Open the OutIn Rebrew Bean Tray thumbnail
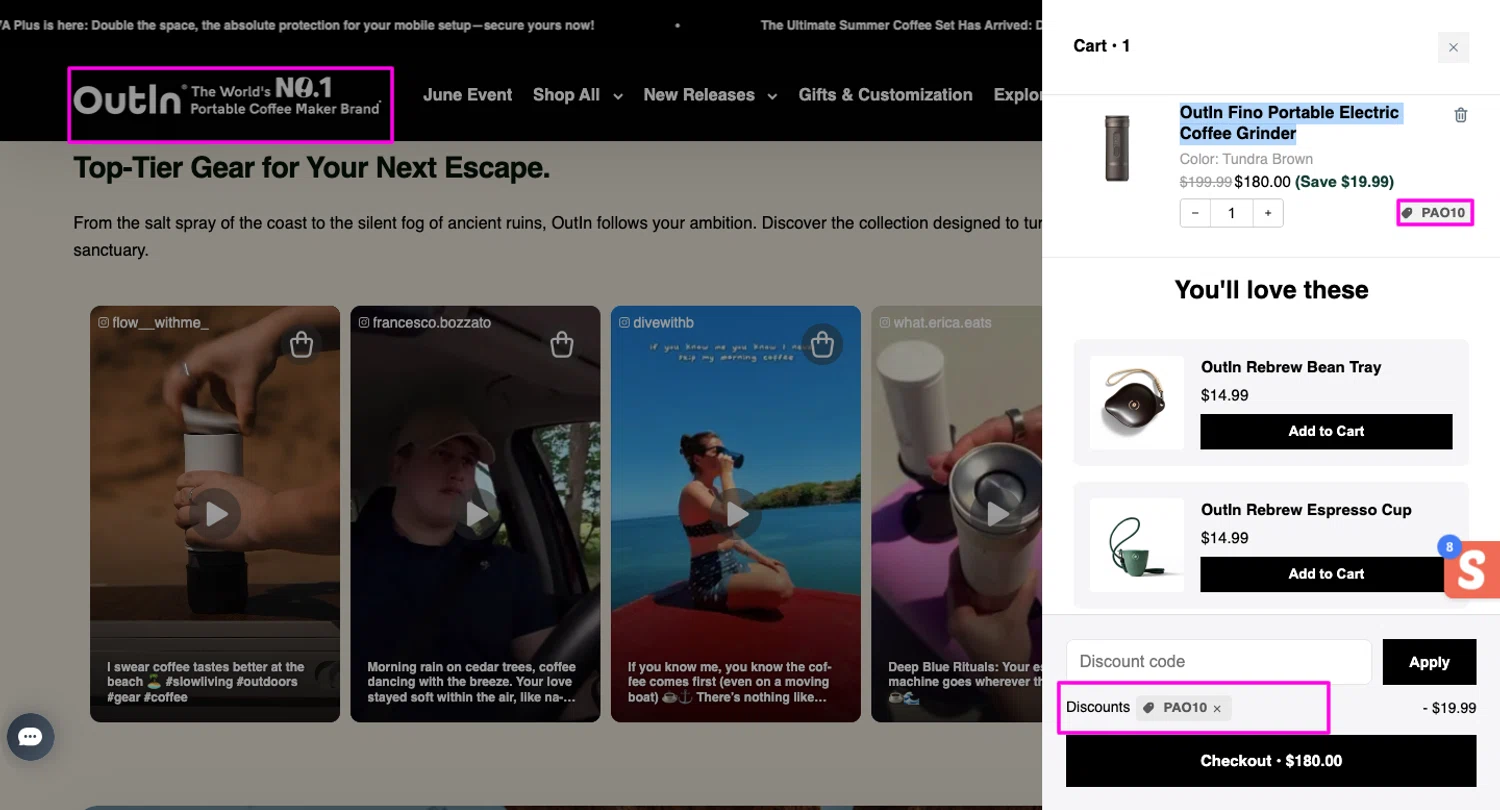Image resolution: width=1500 pixels, height=810 pixels. (1137, 402)
